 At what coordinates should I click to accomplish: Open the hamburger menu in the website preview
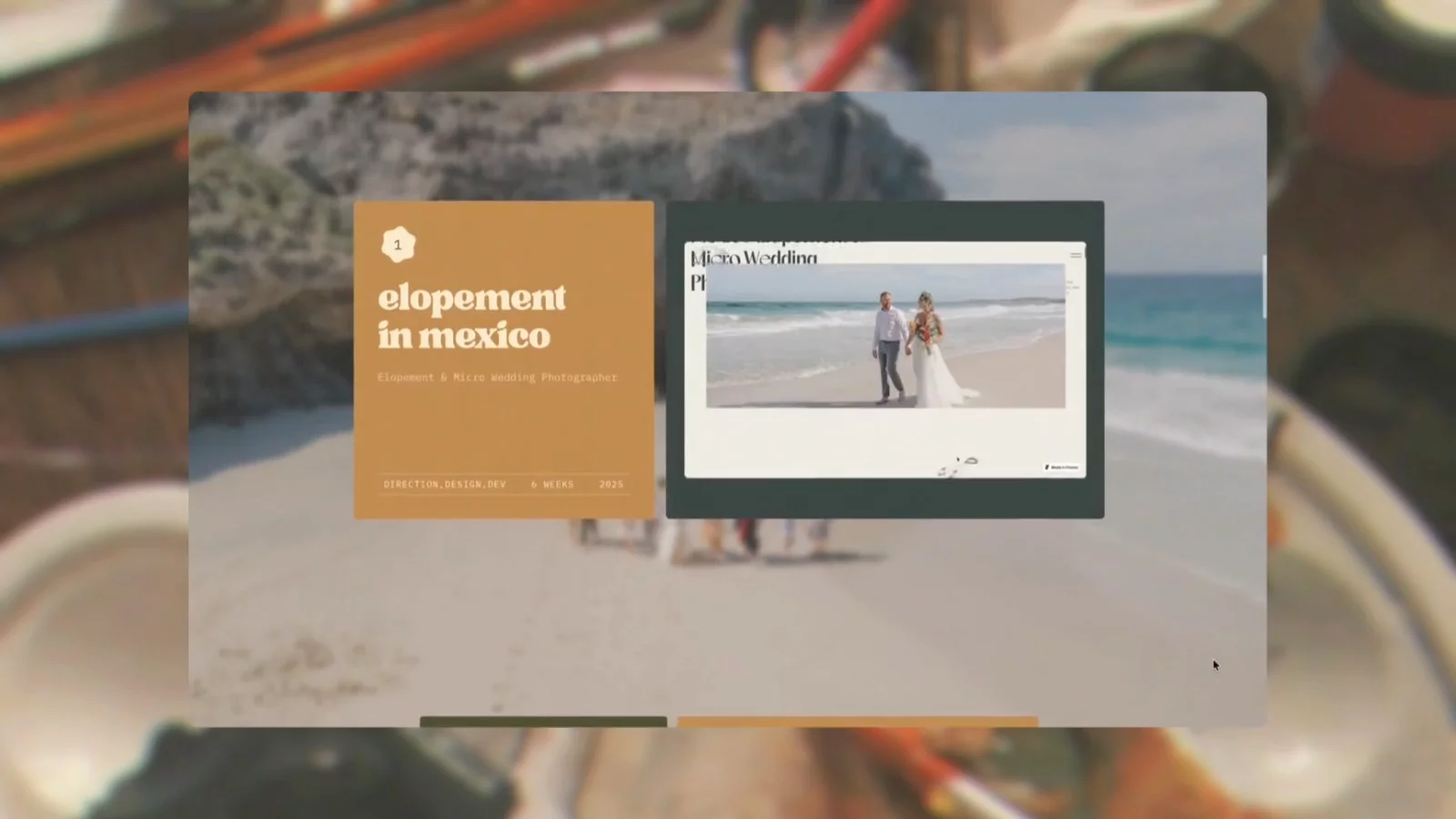pos(1076,255)
